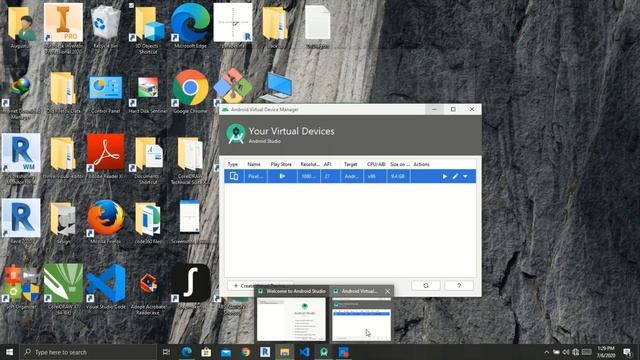Open AVD Manager help question mark button
Viewport: 640px width, 360px height.
point(458,285)
